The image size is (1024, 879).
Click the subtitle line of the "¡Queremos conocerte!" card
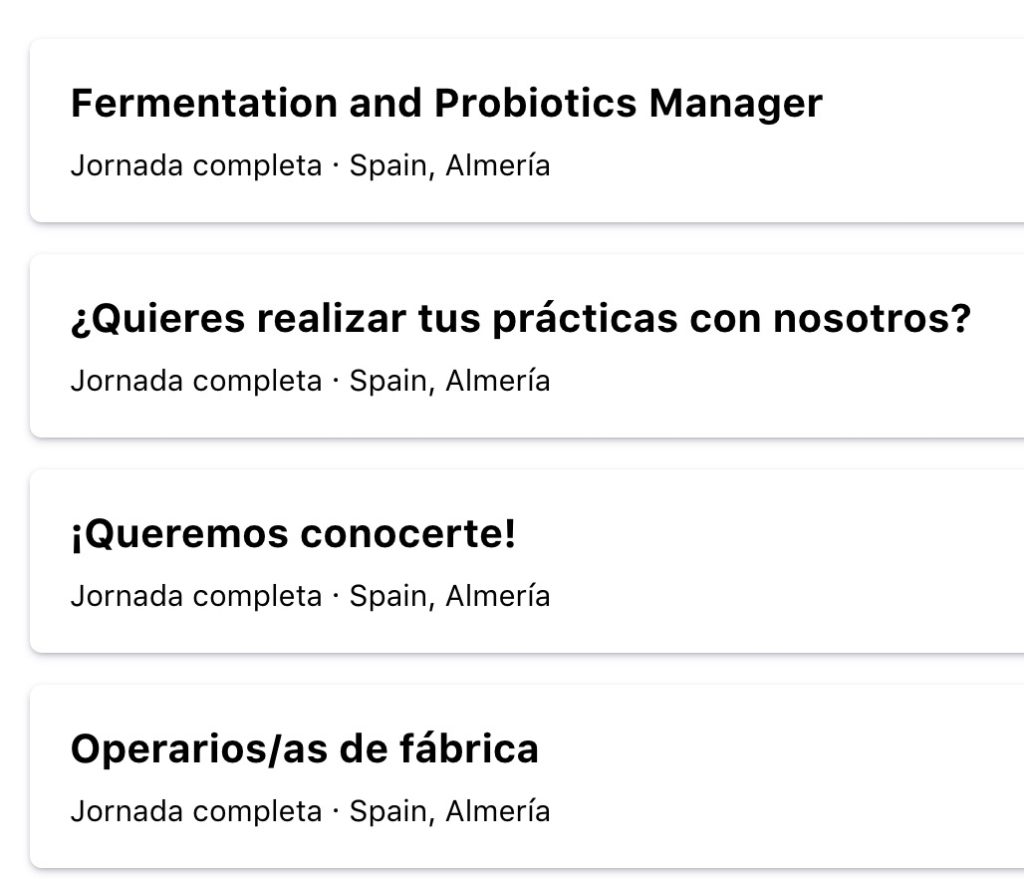pyautogui.click(x=311, y=596)
